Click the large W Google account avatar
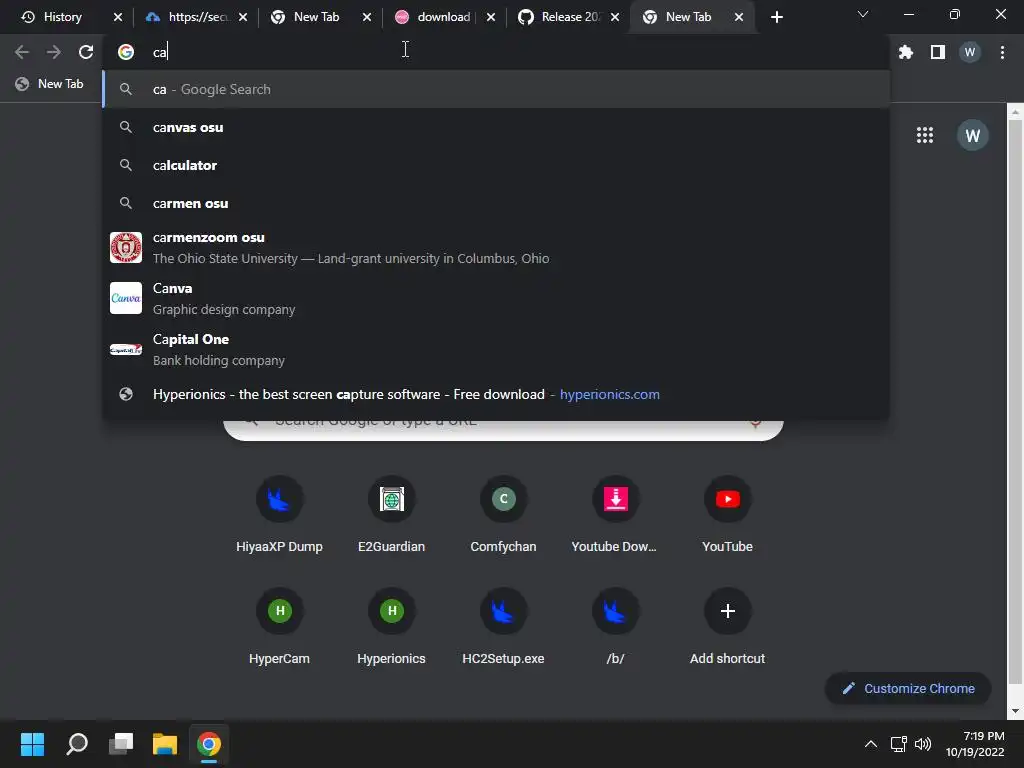 (972, 135)
